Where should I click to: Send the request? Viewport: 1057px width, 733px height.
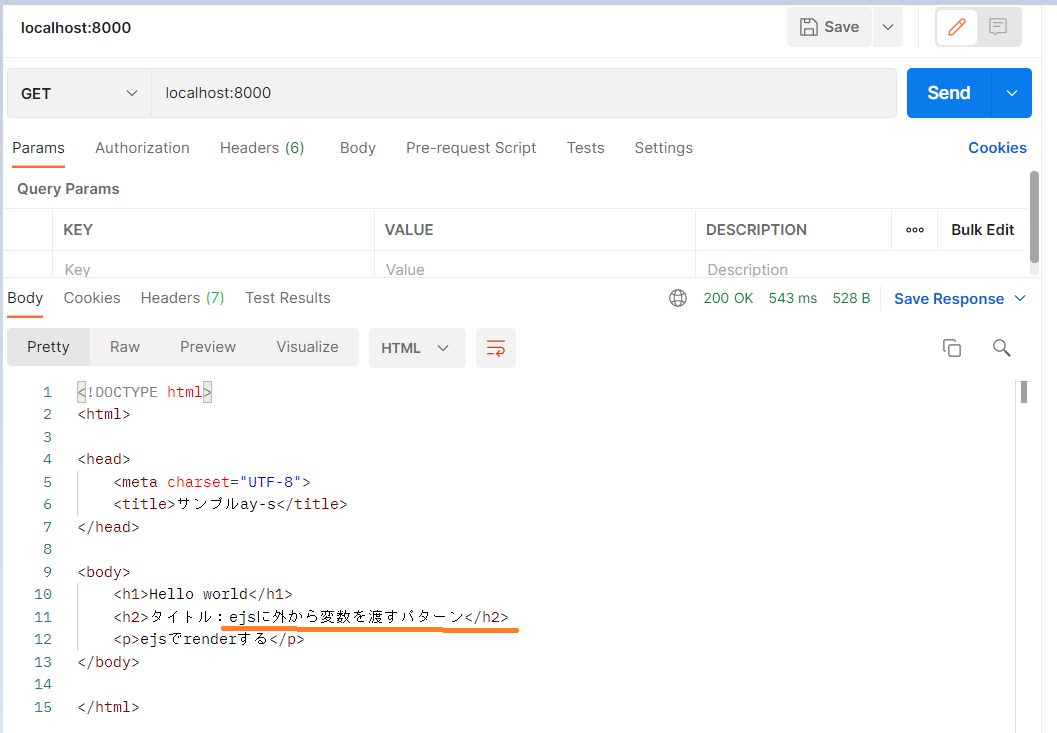pyautogui.click(x=948, y=93)
